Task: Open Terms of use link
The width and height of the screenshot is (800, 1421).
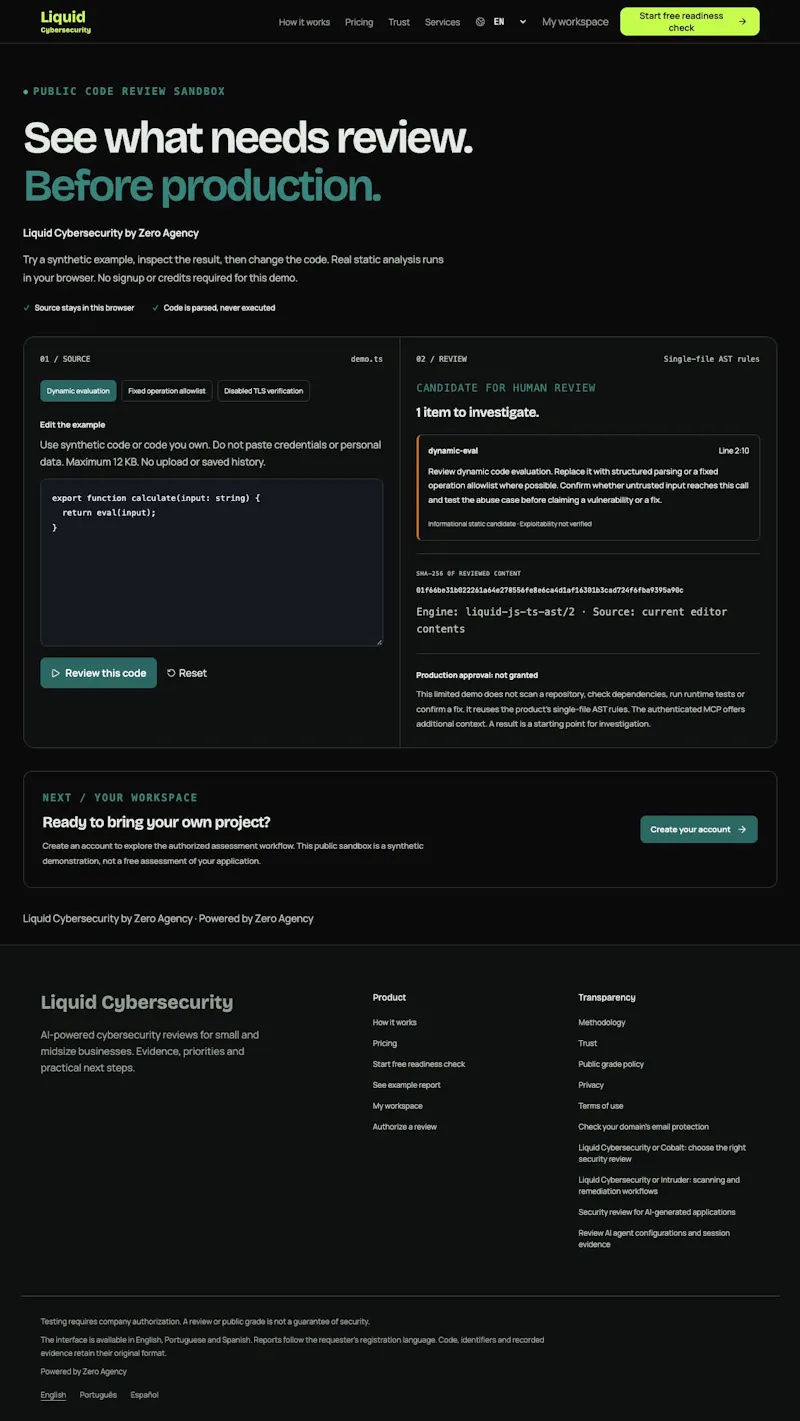Action: coord(601,1106)
